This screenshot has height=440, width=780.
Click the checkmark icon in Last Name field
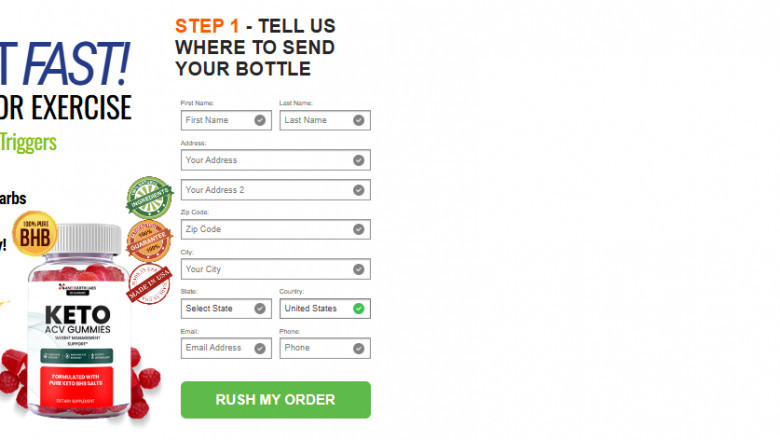tap(359, 120)
